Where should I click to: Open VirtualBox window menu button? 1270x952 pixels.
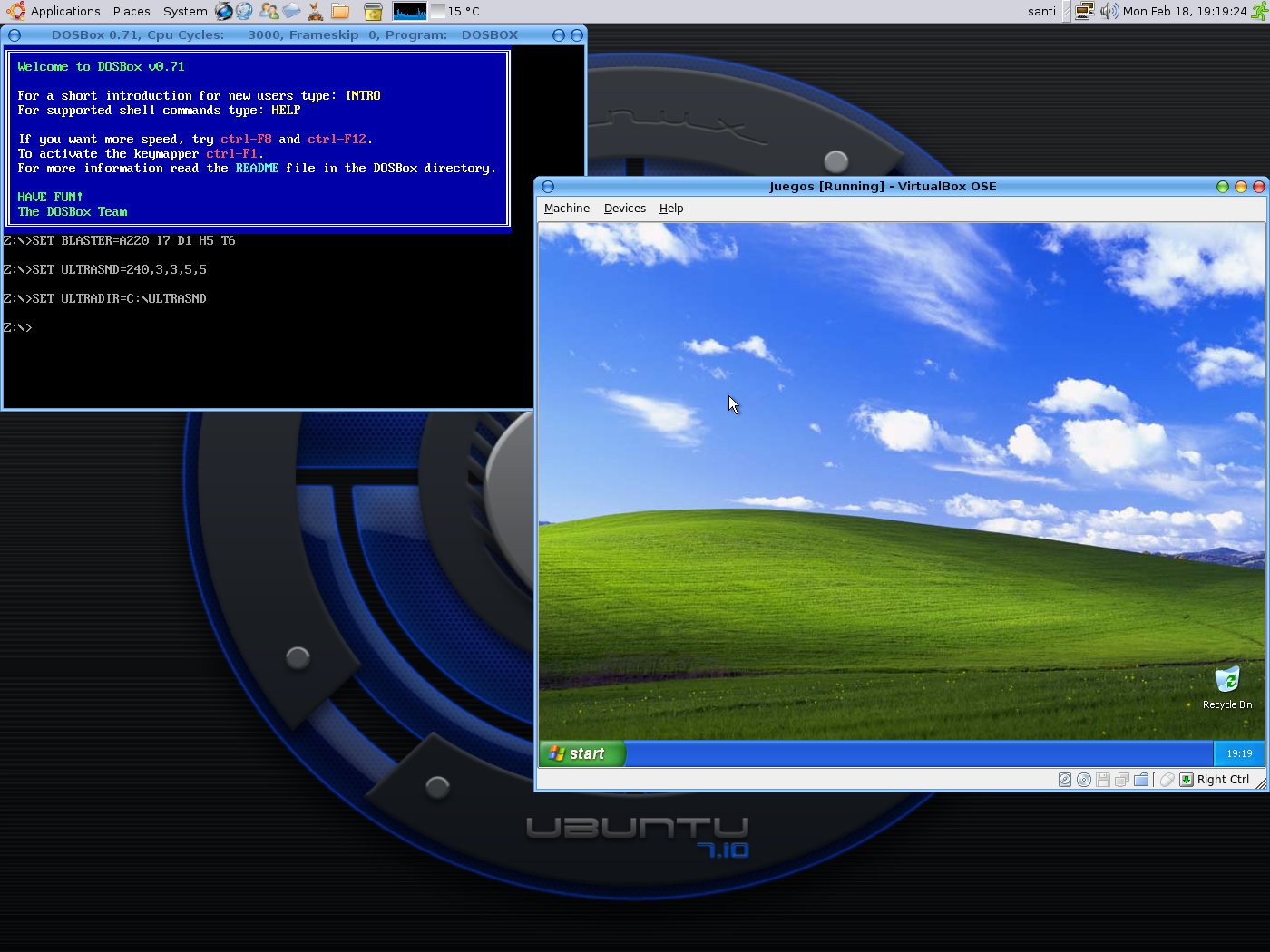coord(548,187)
